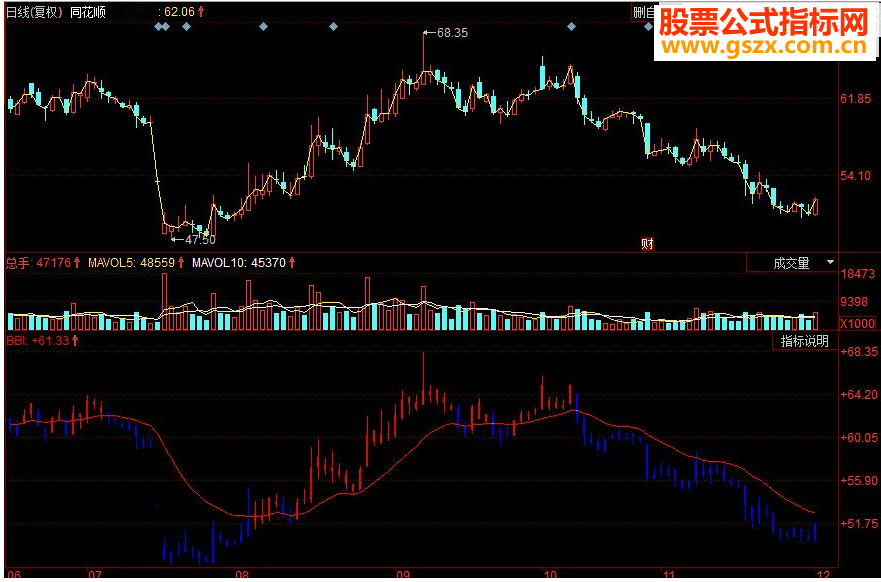Open the 日线(复权) period selector
The width and height of the screenshot is (881, 582).
(x=34, y=12)
